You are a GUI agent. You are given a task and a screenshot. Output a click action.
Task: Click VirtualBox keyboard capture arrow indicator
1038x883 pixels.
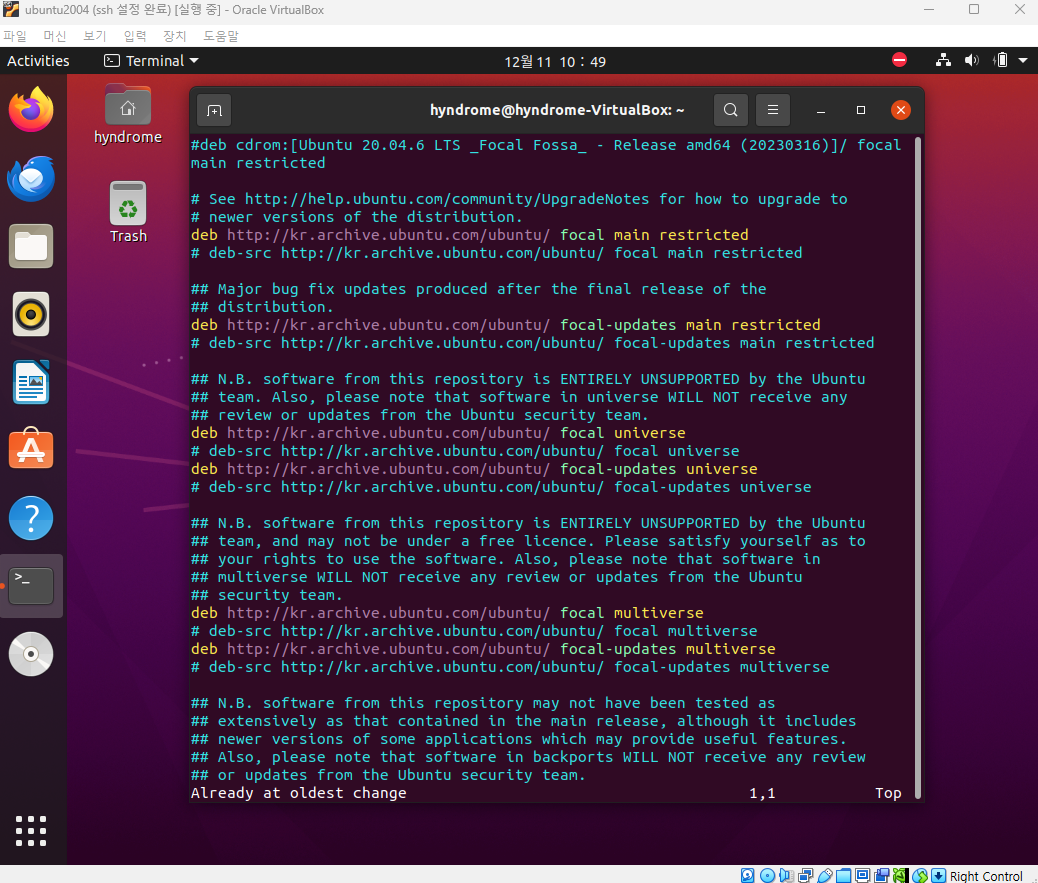(x=939, y=875)
